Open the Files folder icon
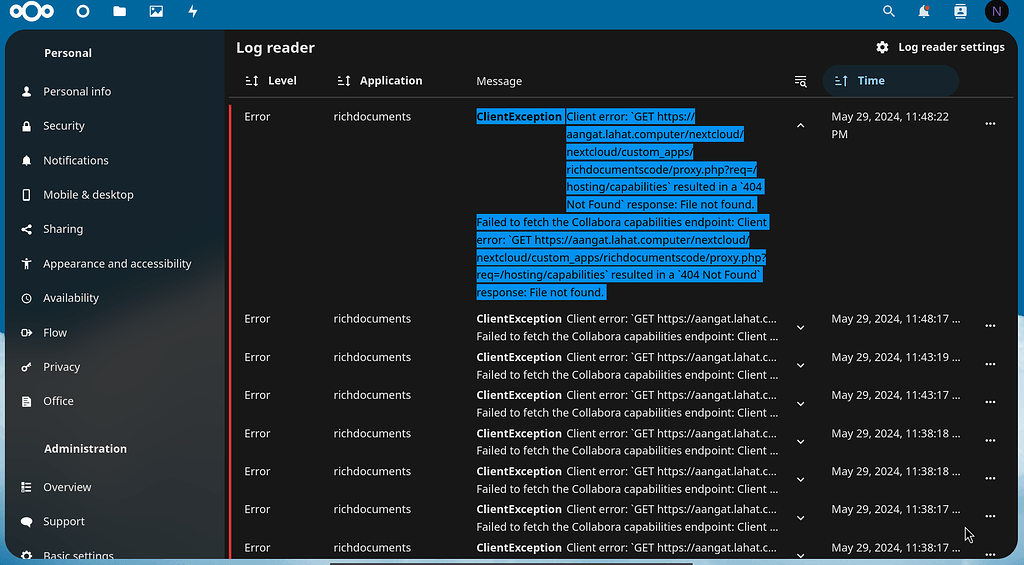Image resolution: width=1024 pixels, height=565 pixels. tap(120, 11)
